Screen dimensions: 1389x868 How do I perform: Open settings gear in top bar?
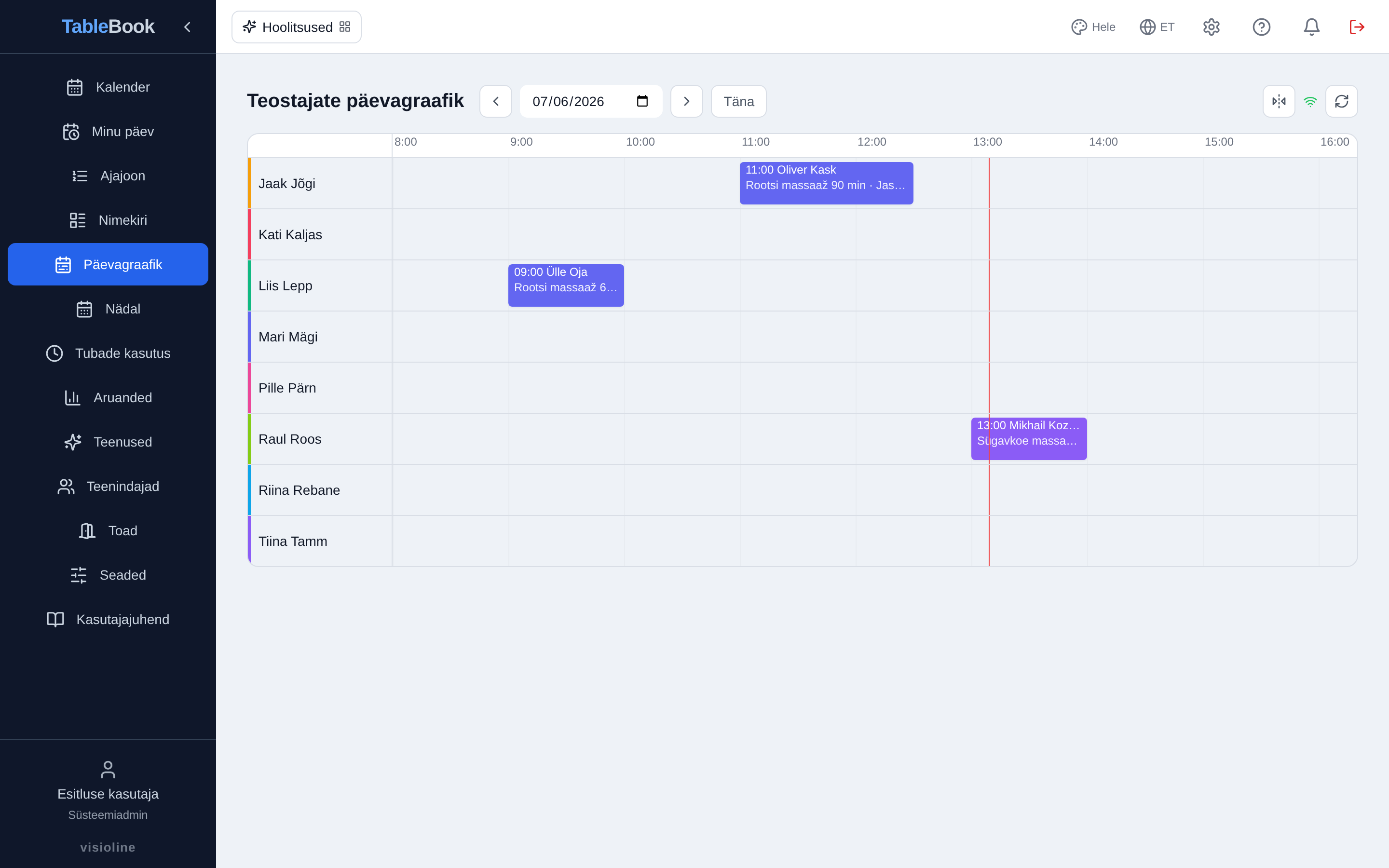coord(1211,27)
